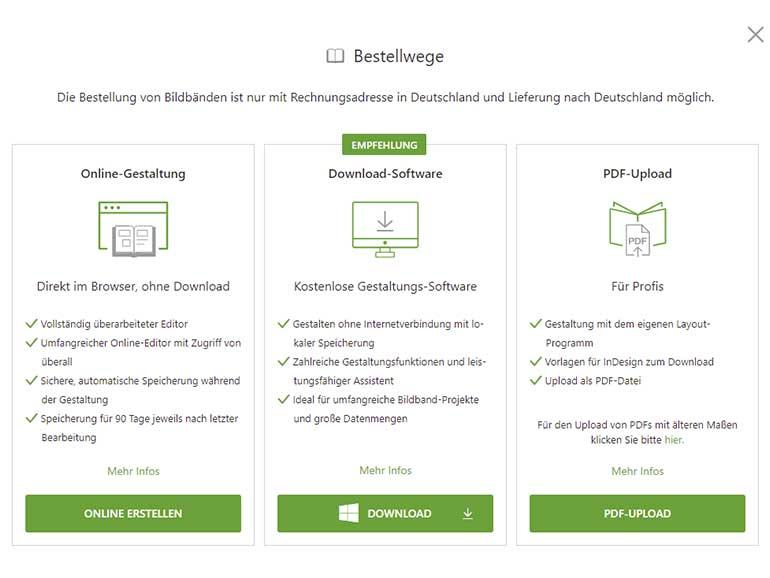Screen dimensions: 770x578
Task: Click the book icon beside Bestellwege title
Action: pyautogui.click(x=335, y=56)
